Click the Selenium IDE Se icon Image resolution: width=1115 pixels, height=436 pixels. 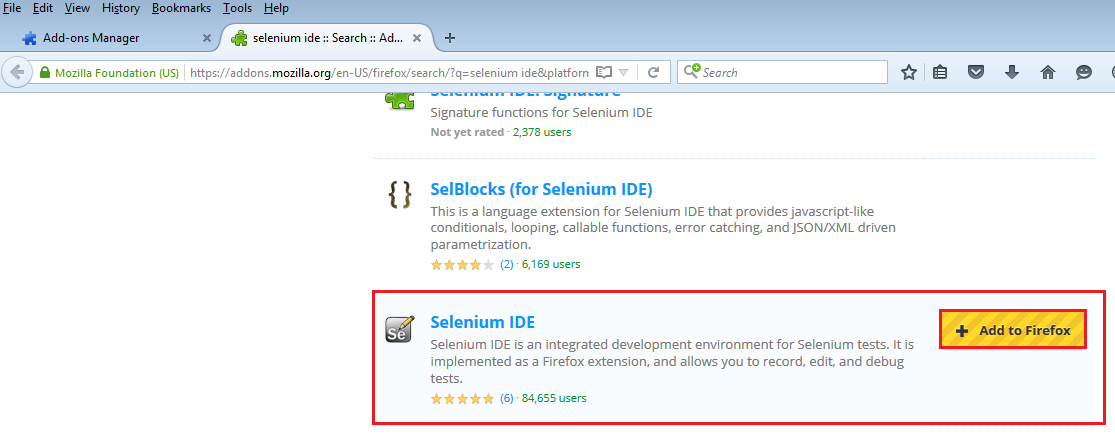399,329
